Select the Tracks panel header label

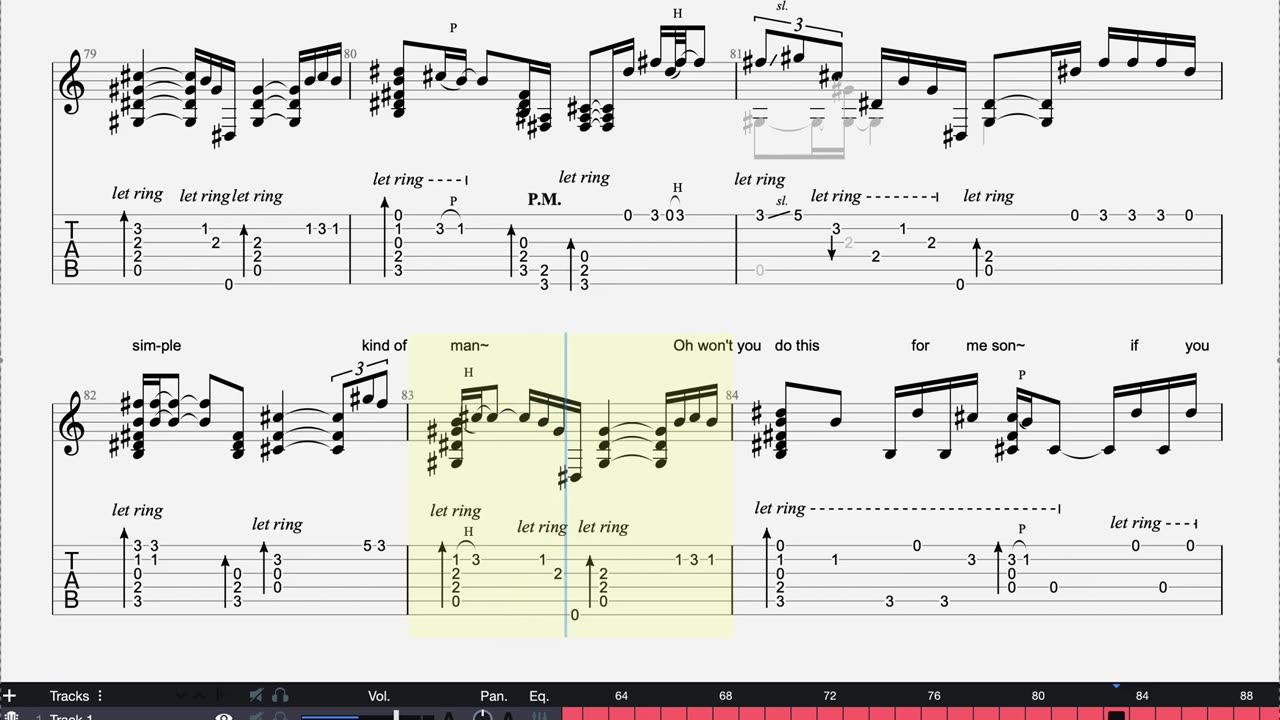click(x=69, y=696)
